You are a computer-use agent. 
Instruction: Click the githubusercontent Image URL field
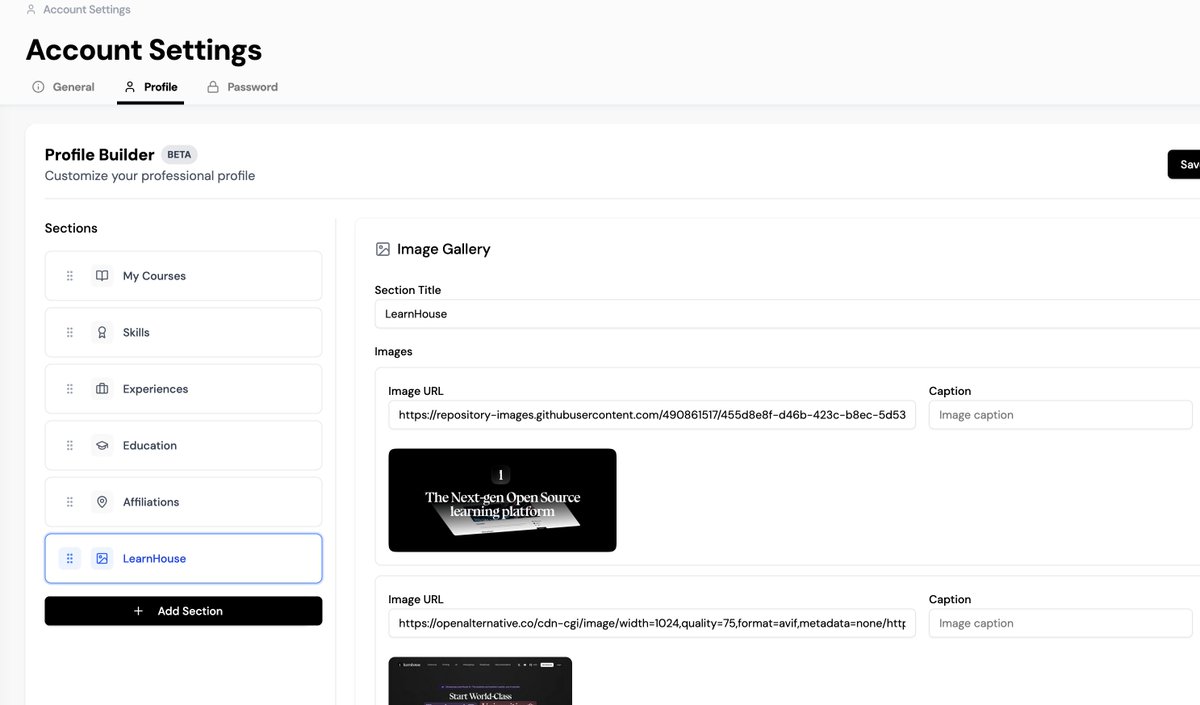click(x=652, y=415)
